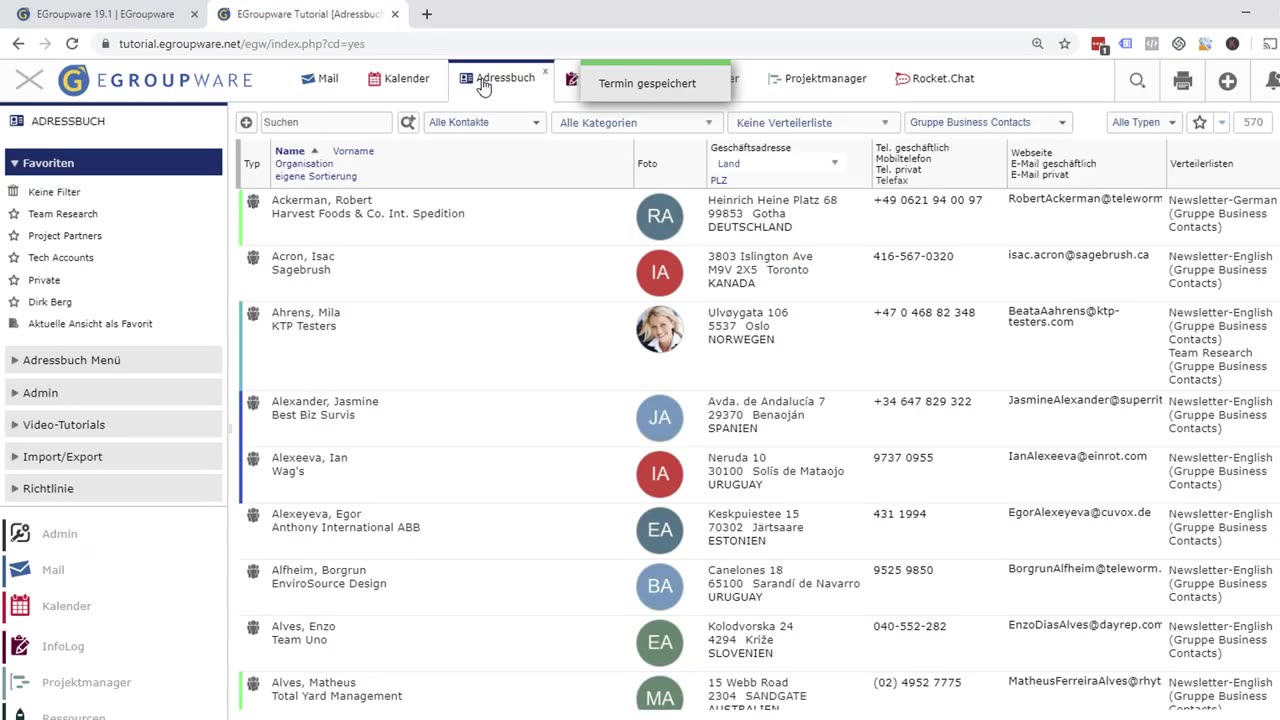Click Aktuelle Ansicht als Favorit
The height and width of the screenshot is (720, 1280).
[x=90, y=324]
